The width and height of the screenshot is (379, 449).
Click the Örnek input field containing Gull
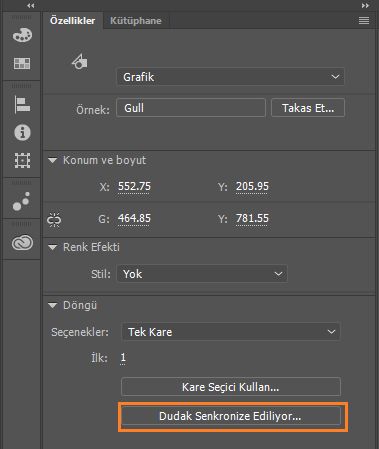pos(191,108)
